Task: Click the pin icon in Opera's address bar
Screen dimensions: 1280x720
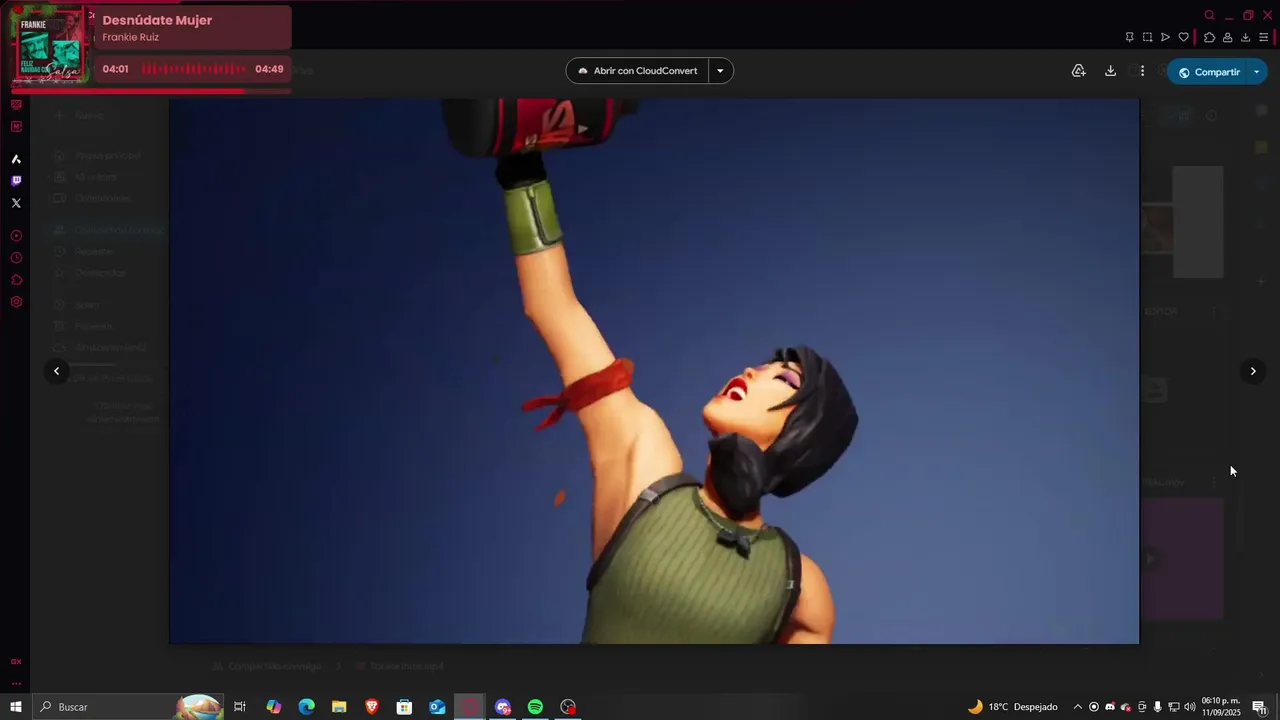Action: (x=1129, y=37)
